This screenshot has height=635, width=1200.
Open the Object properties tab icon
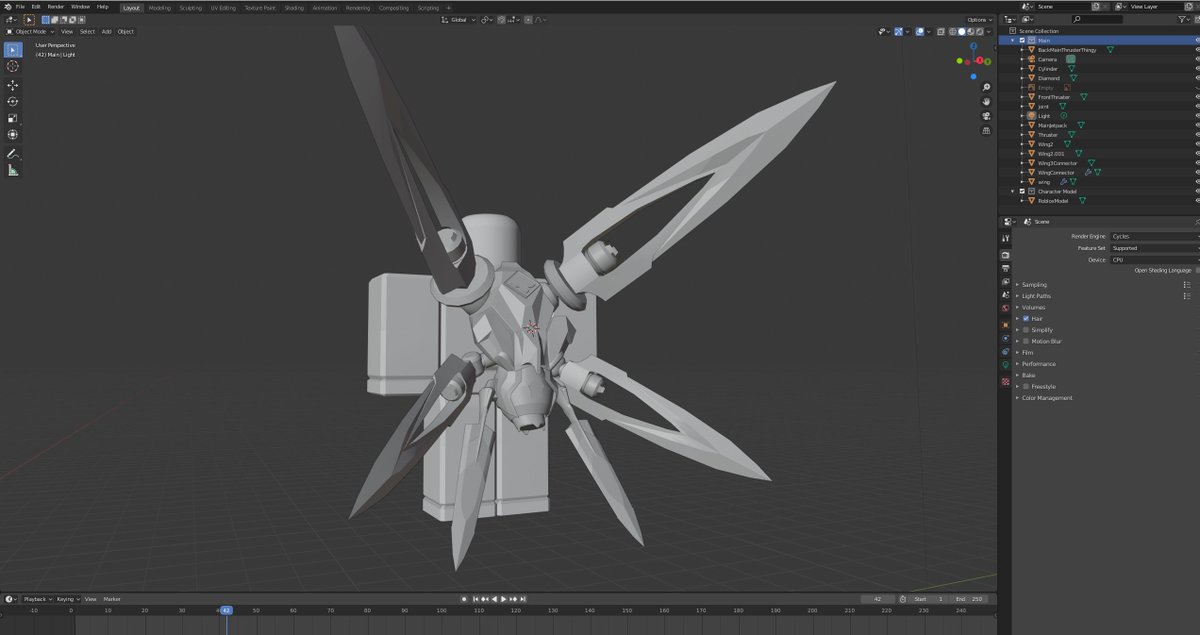[x=1005, y=324]
